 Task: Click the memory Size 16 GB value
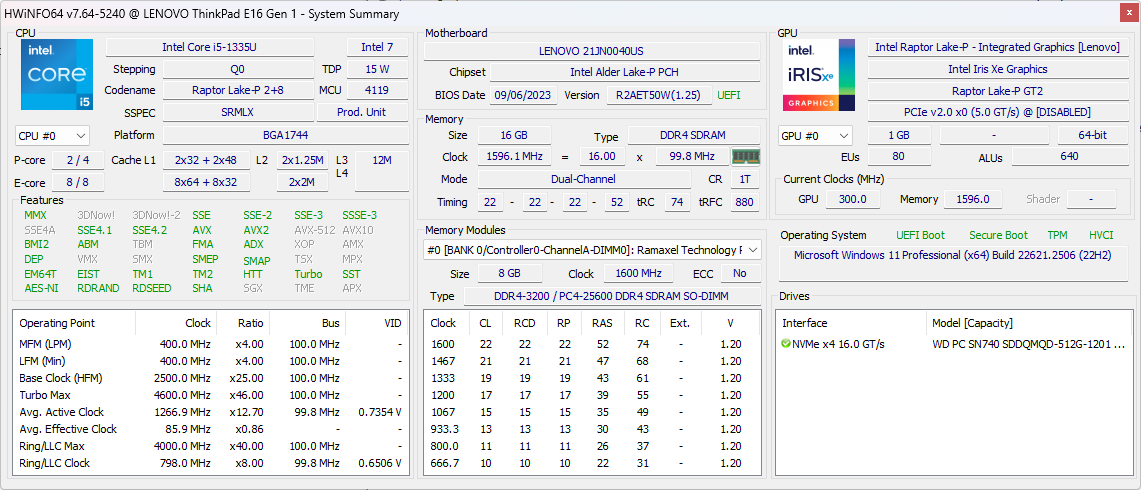click(x=514, y=135)
